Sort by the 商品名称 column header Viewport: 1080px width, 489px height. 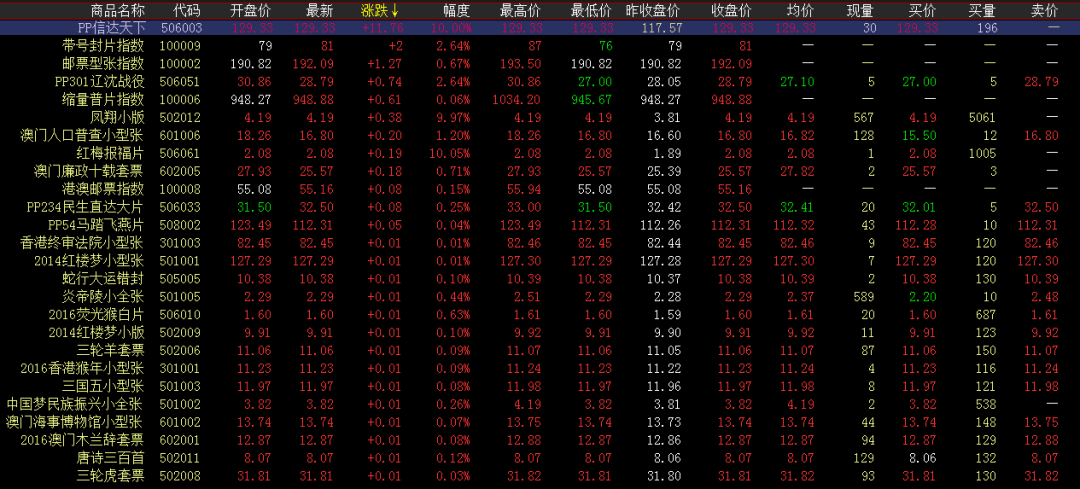point(118,10)
